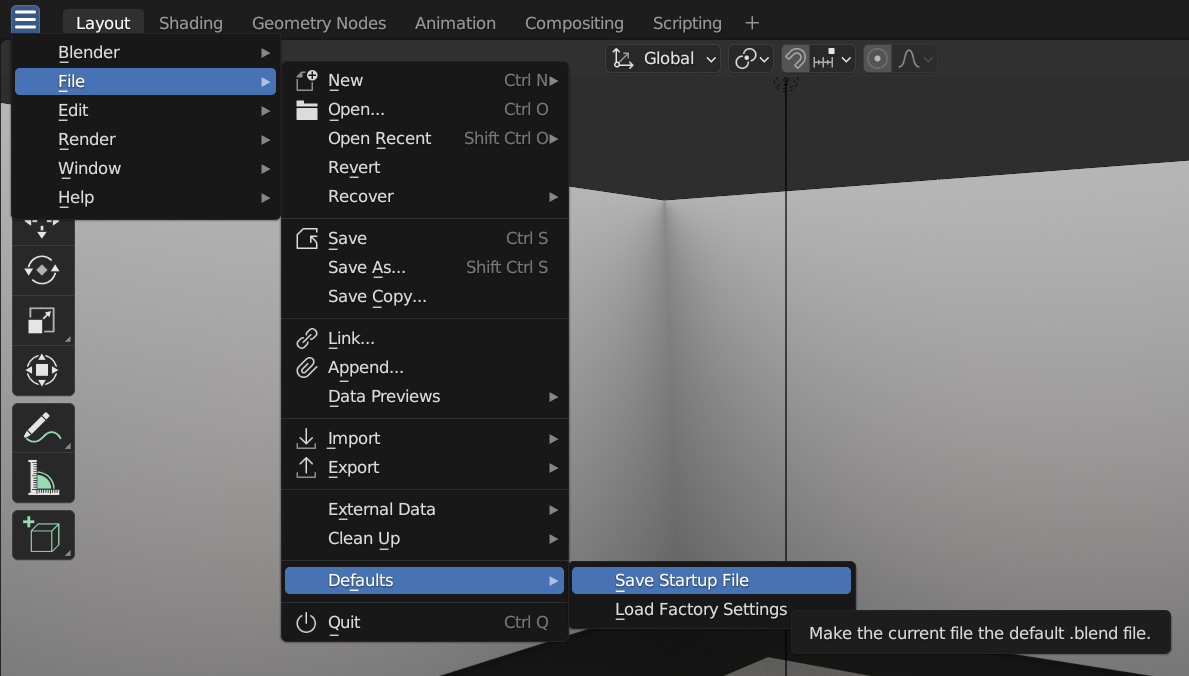Select the Measure tool
Image resolution: width=1189 pixels, height=676 pixels.
pyautogui.click(x=43, y=477)
